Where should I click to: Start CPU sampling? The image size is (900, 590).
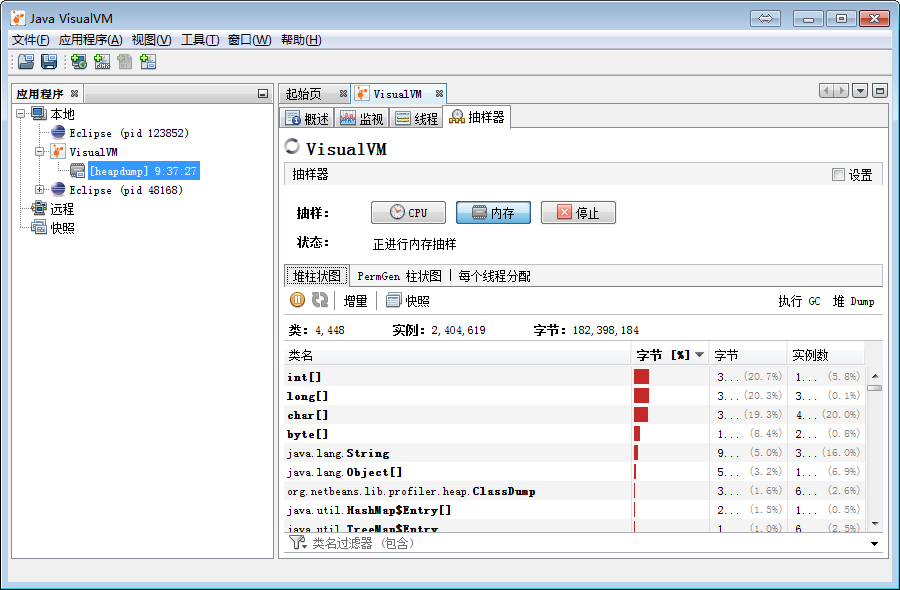(408, 212)
